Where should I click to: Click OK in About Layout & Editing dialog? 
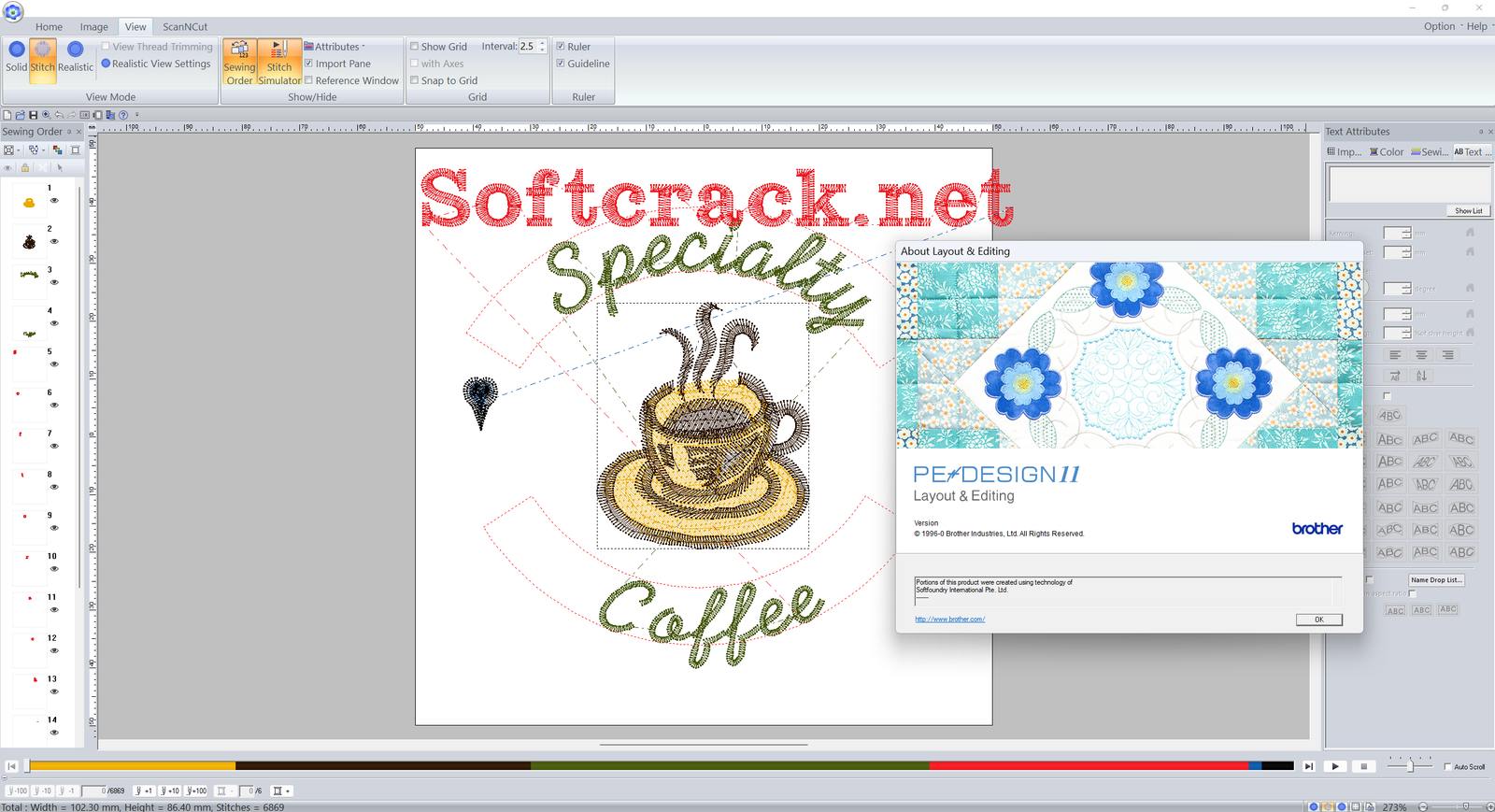[x=1318, y=620]
